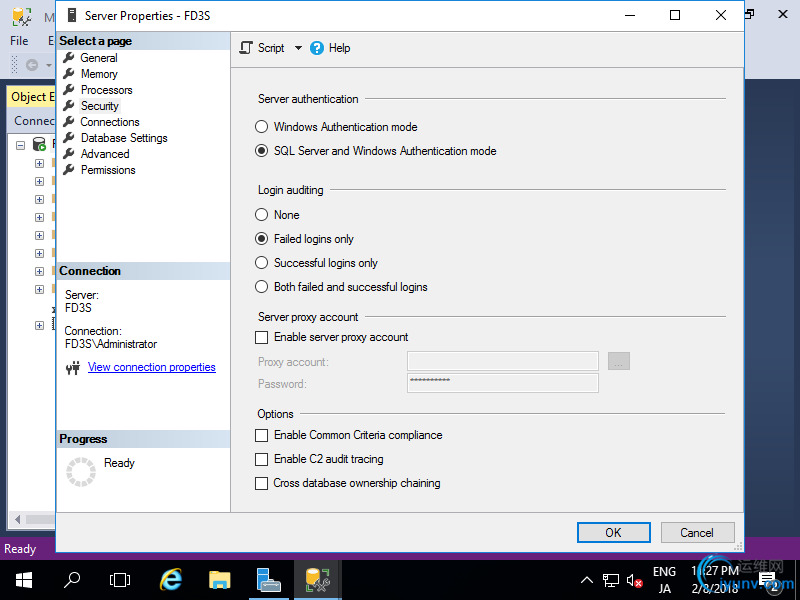Open the Permissions page
800x600 pixels.
(108, 170)
